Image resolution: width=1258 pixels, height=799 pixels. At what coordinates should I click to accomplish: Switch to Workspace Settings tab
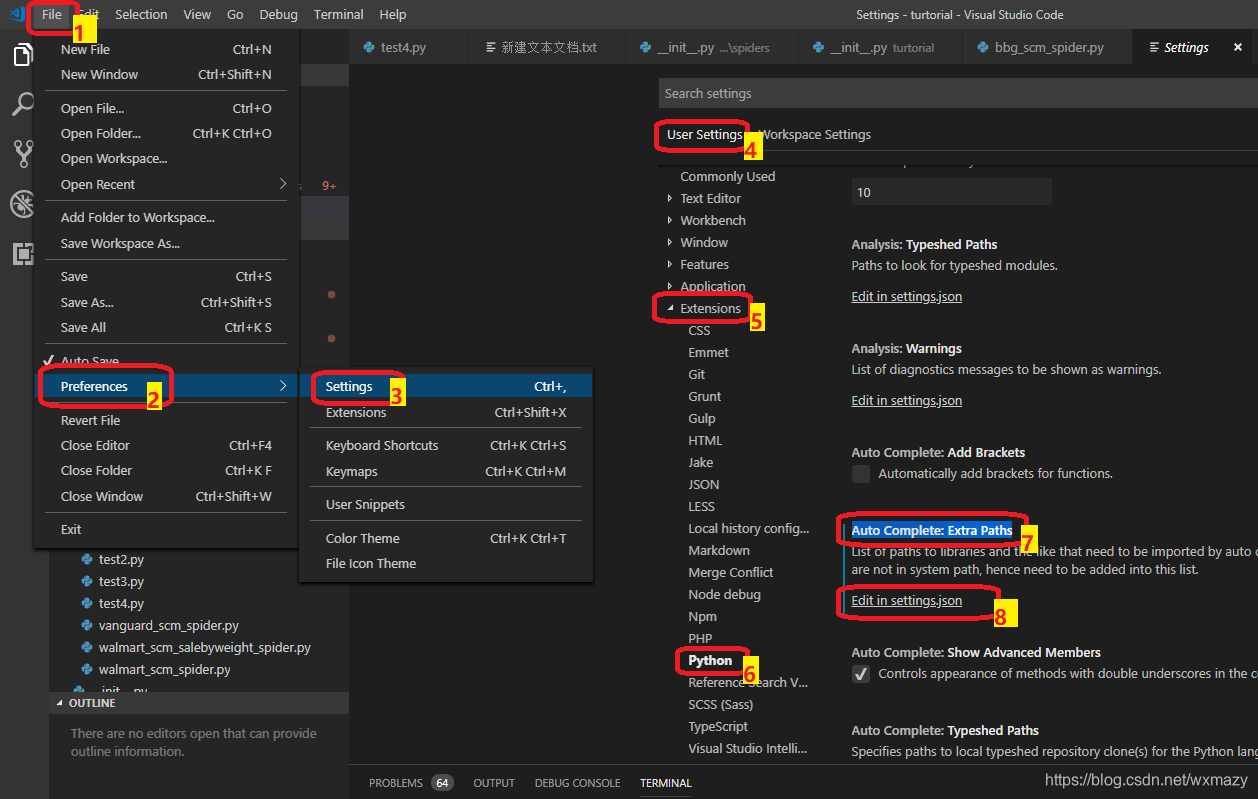pyautogui.click(x=815, y=135)
